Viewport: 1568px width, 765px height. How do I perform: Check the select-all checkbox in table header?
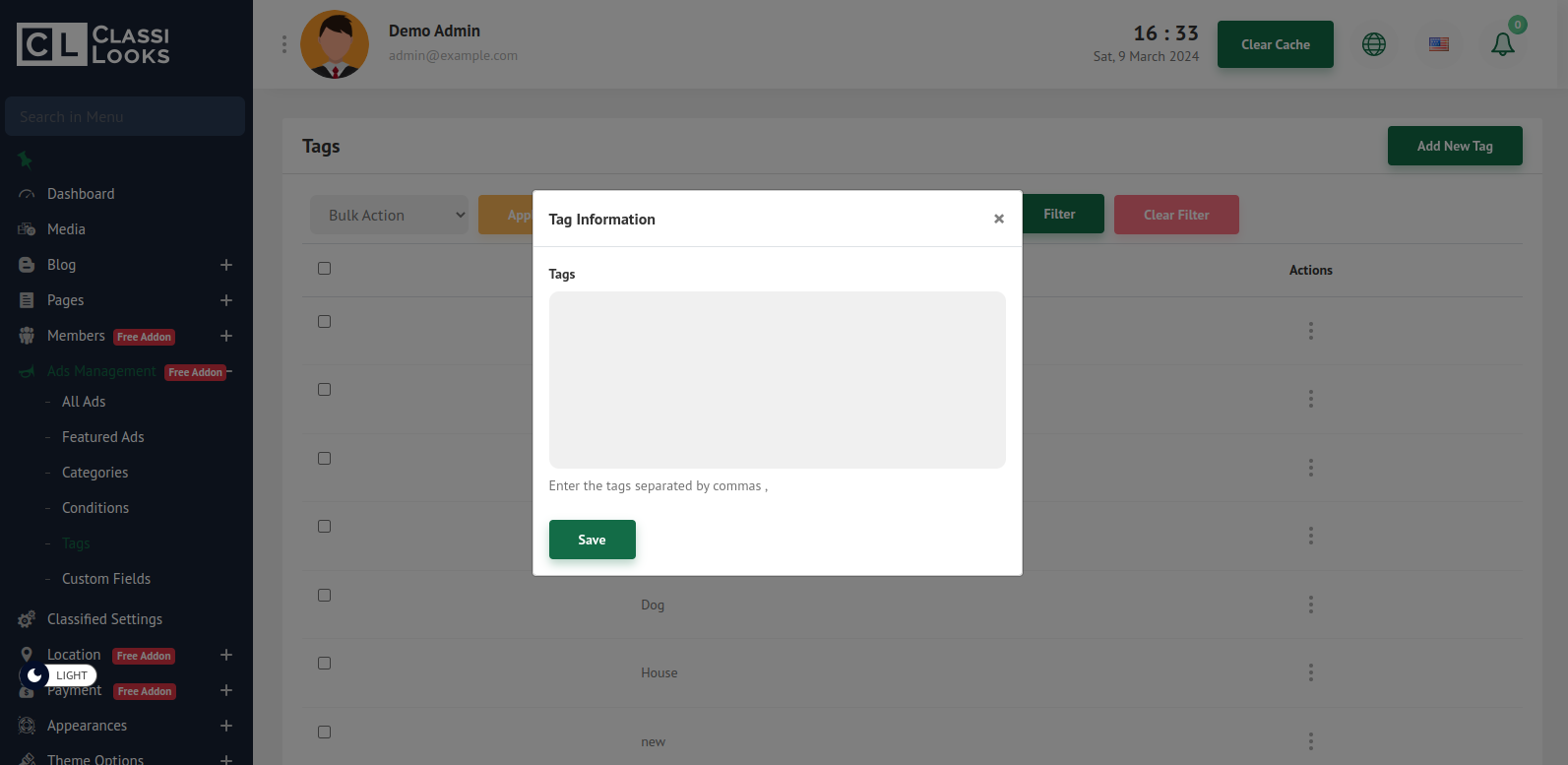(x=324, y=269)
